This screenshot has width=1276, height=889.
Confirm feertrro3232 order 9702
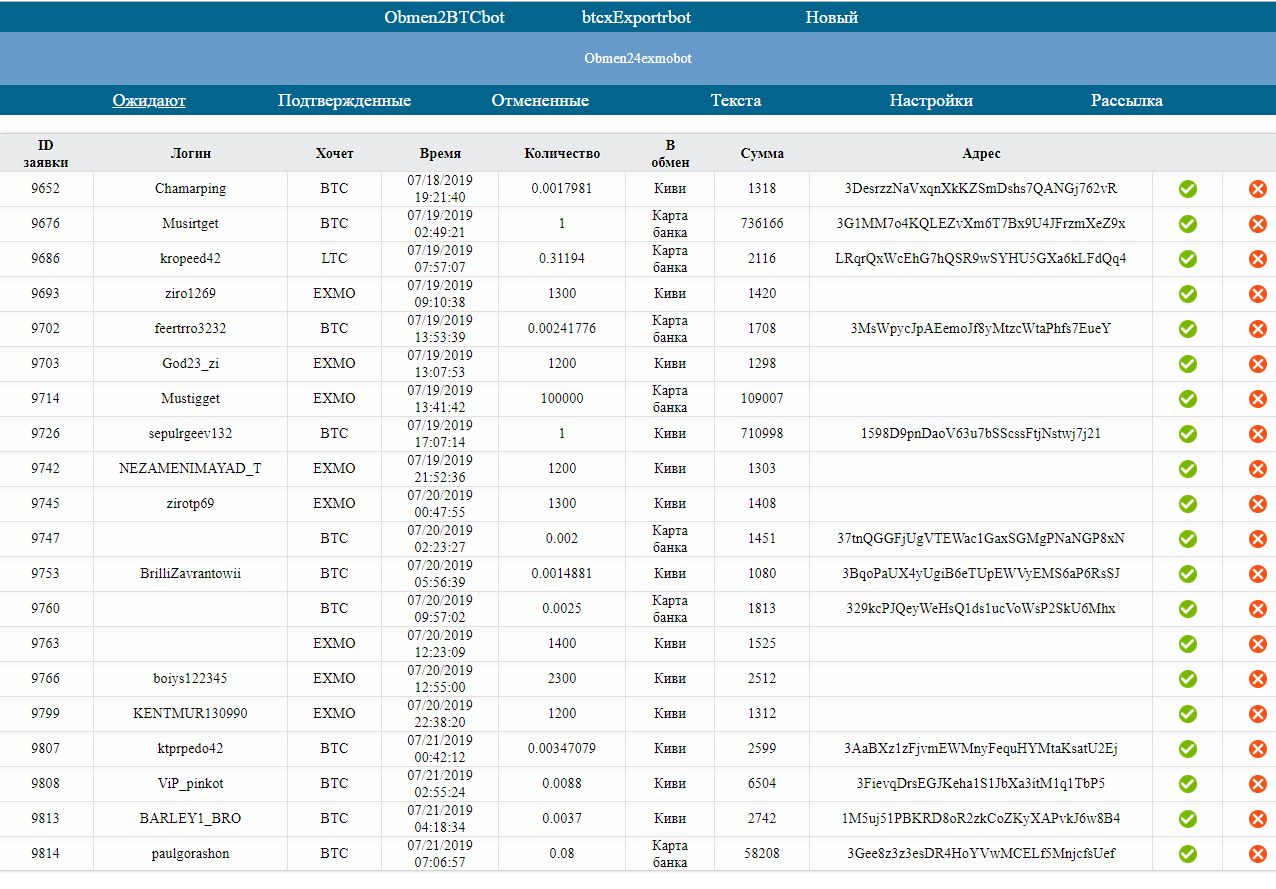point(1188,329)
